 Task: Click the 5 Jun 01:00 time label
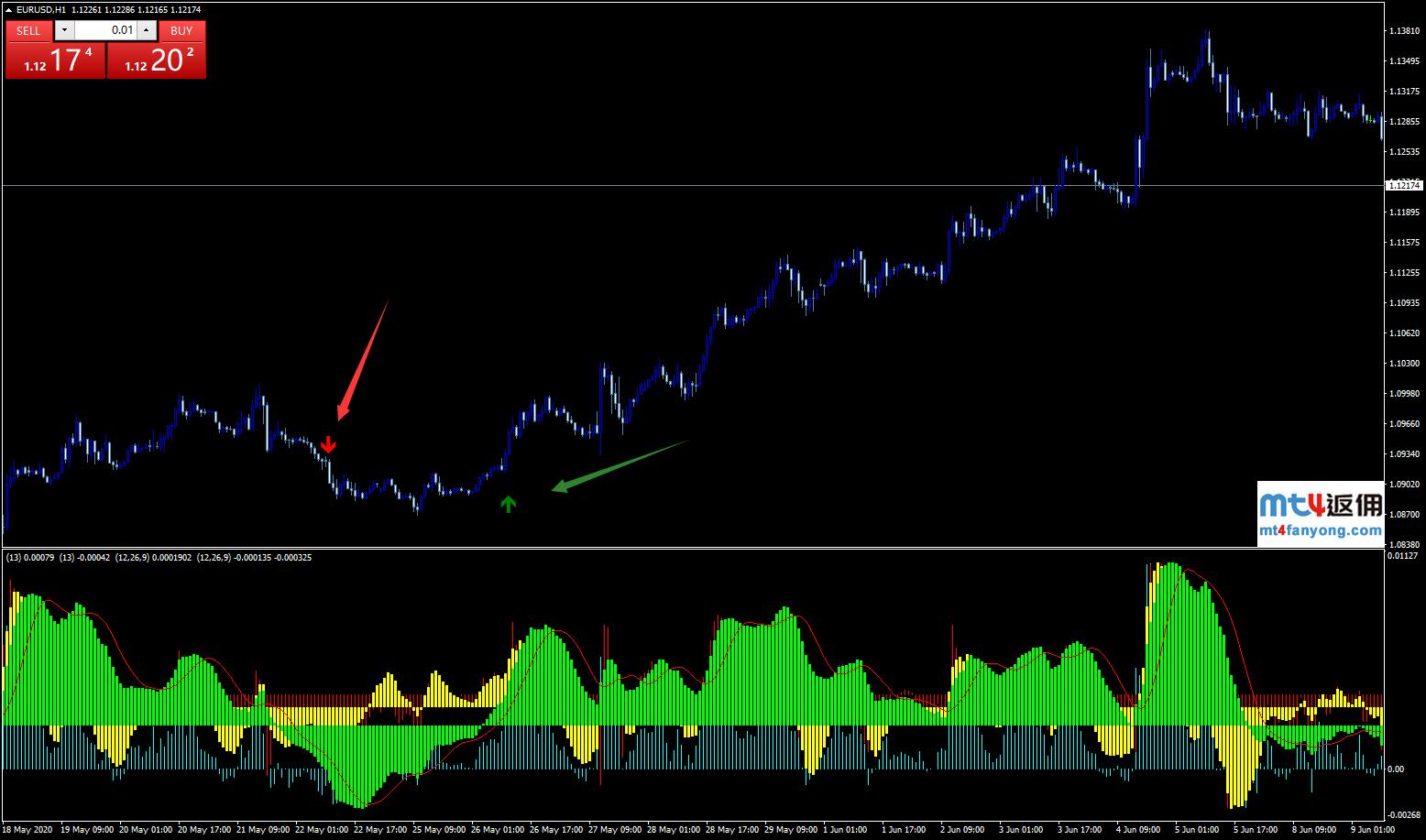click(x=1196, y=830)
